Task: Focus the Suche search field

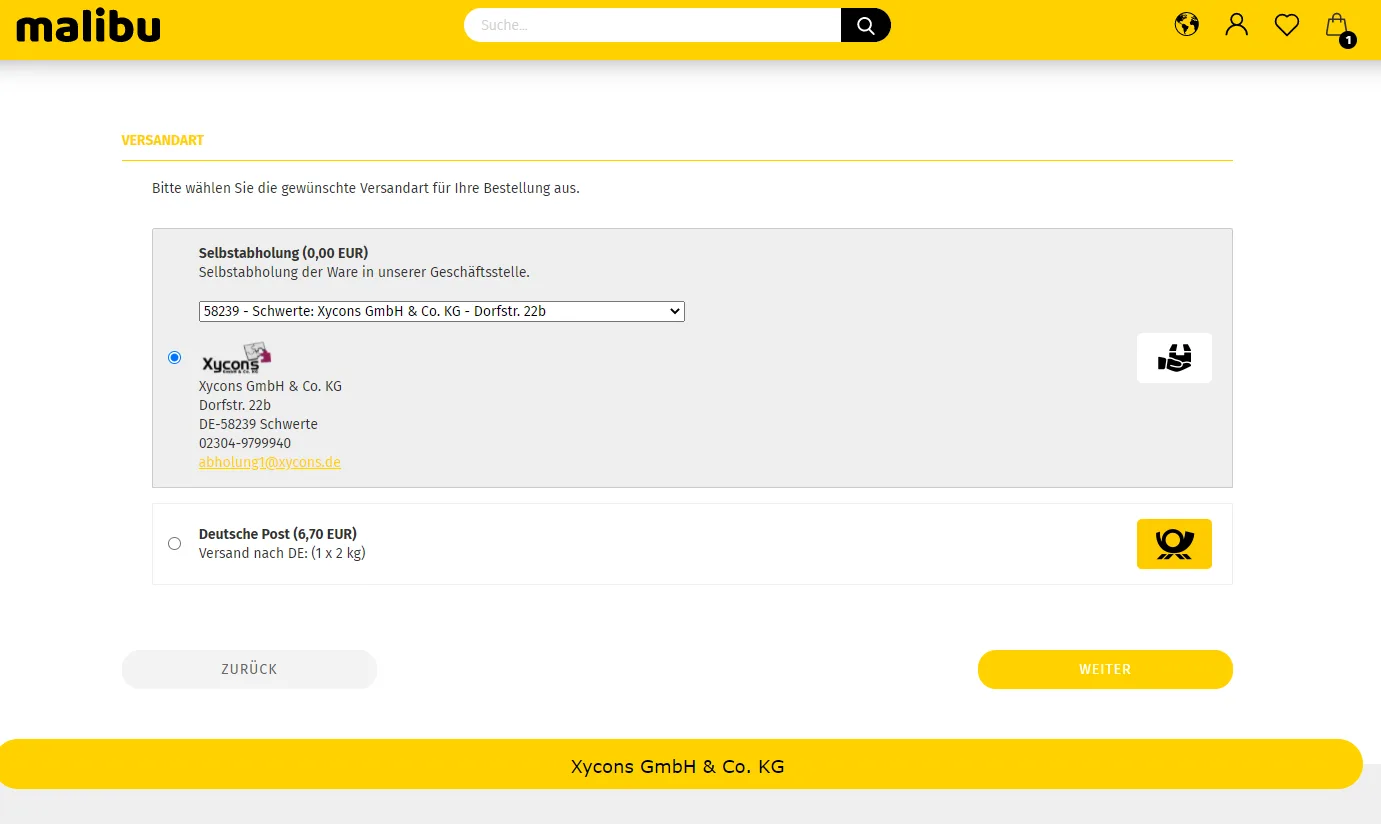Action: (653, 25)
